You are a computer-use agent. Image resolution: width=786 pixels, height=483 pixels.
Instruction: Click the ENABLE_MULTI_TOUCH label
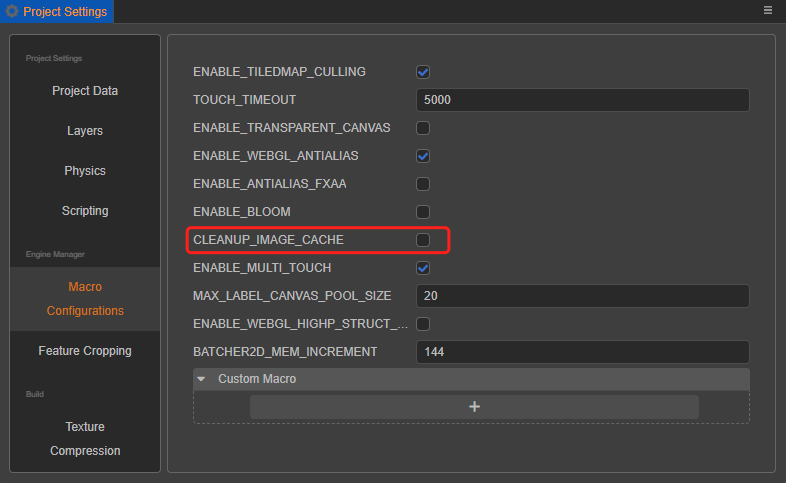262,268
